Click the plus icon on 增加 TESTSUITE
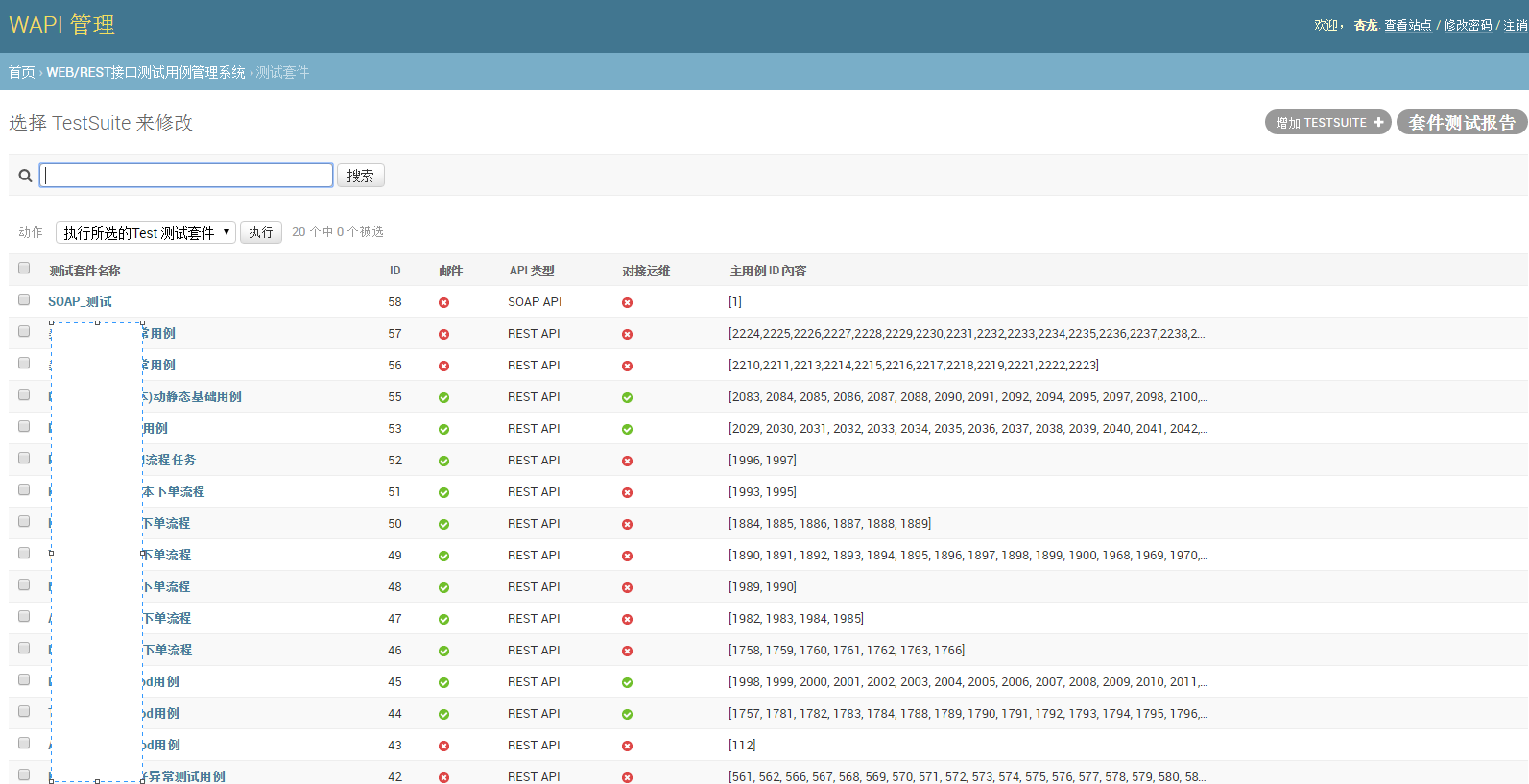Viewport: 1529px width, 784px height. 1378,122
